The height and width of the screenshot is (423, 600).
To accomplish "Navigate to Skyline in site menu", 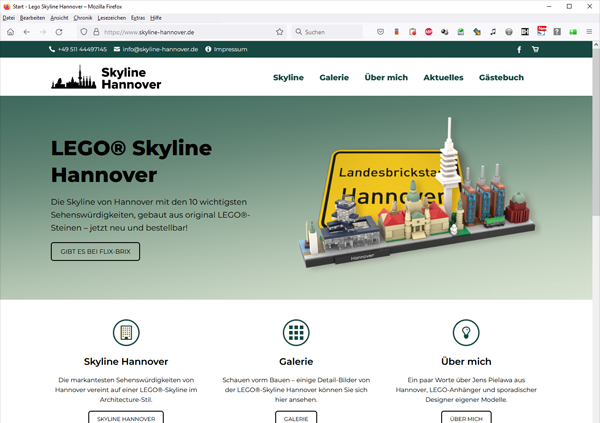I will tap(288, 78).
